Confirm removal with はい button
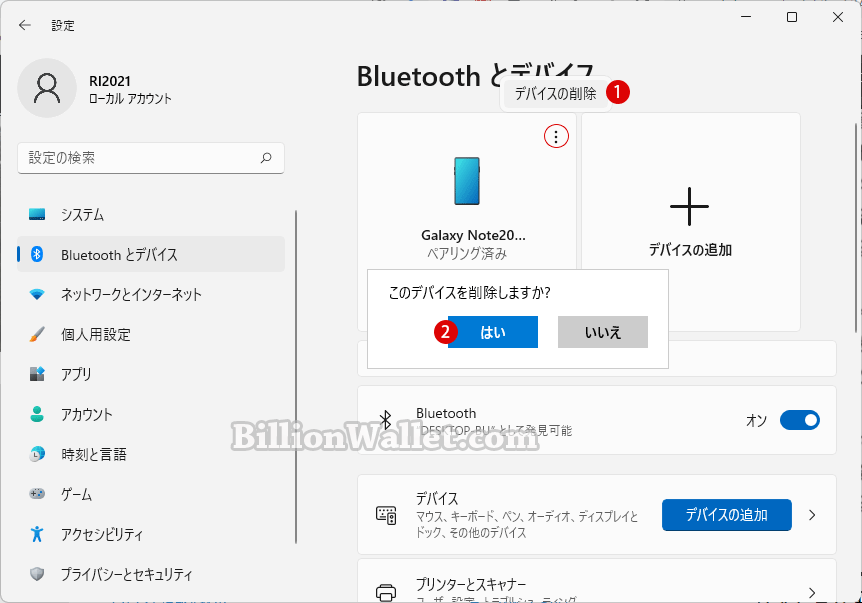 493,332
